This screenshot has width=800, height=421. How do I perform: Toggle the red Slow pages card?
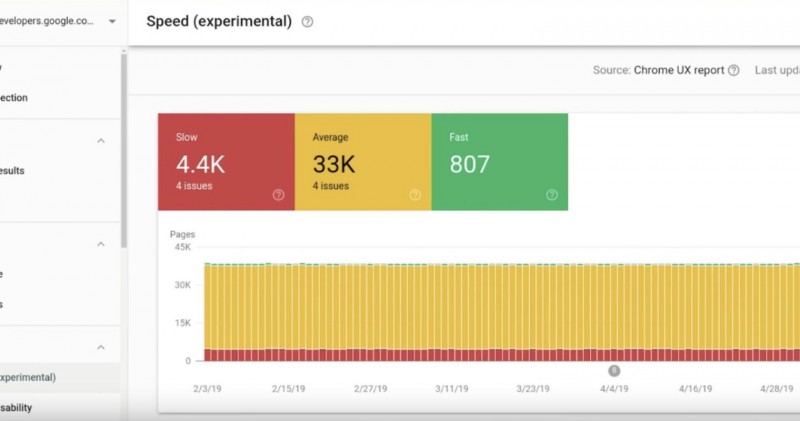click(x=226, y=161)
